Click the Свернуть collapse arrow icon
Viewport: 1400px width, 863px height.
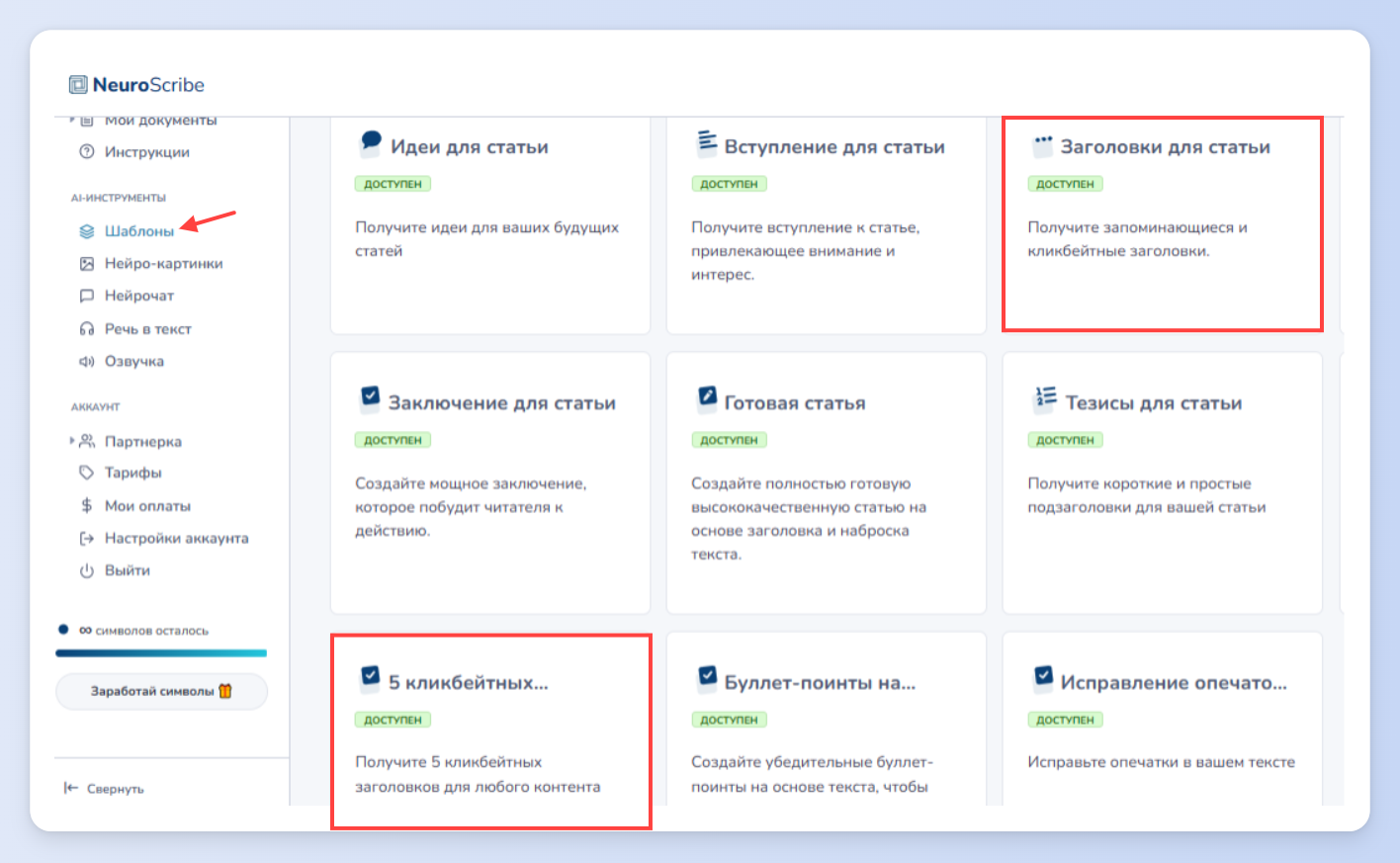click(x=71, y=788)
